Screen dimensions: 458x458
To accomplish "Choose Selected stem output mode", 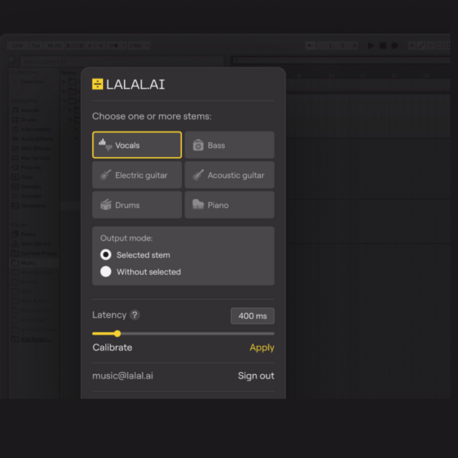I will (106, 255).
